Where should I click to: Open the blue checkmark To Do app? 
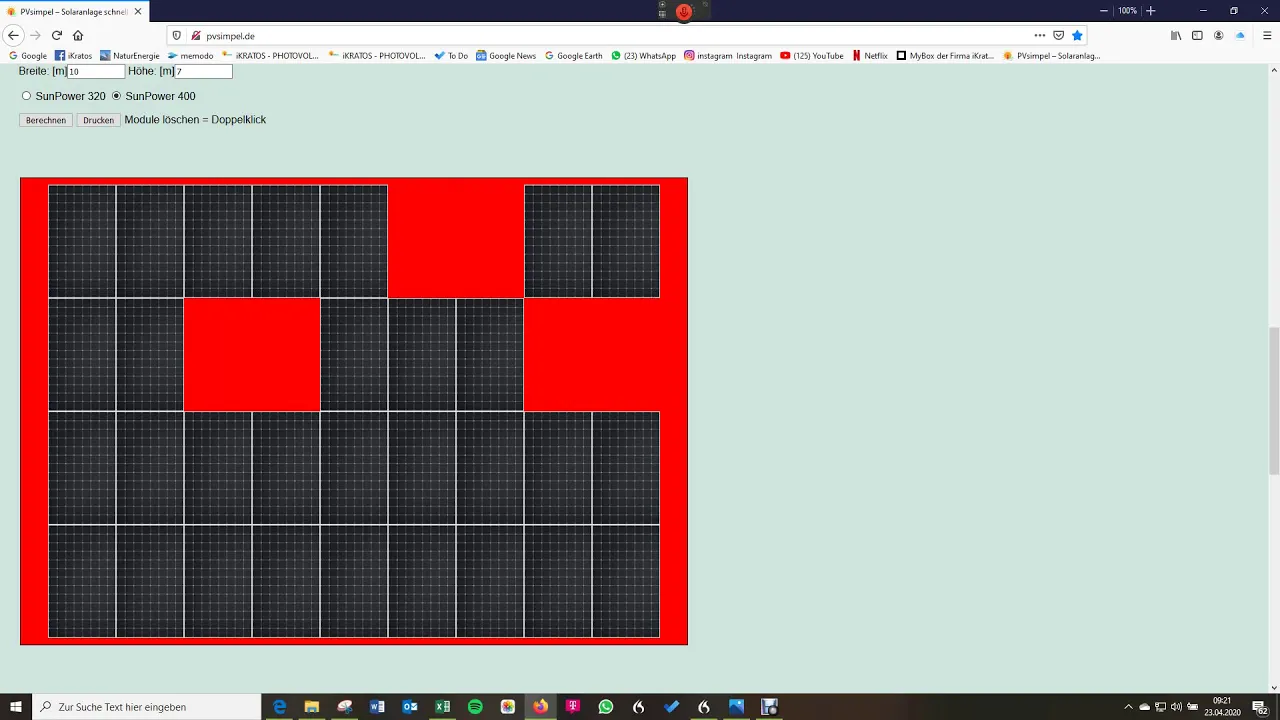(671, 706)
